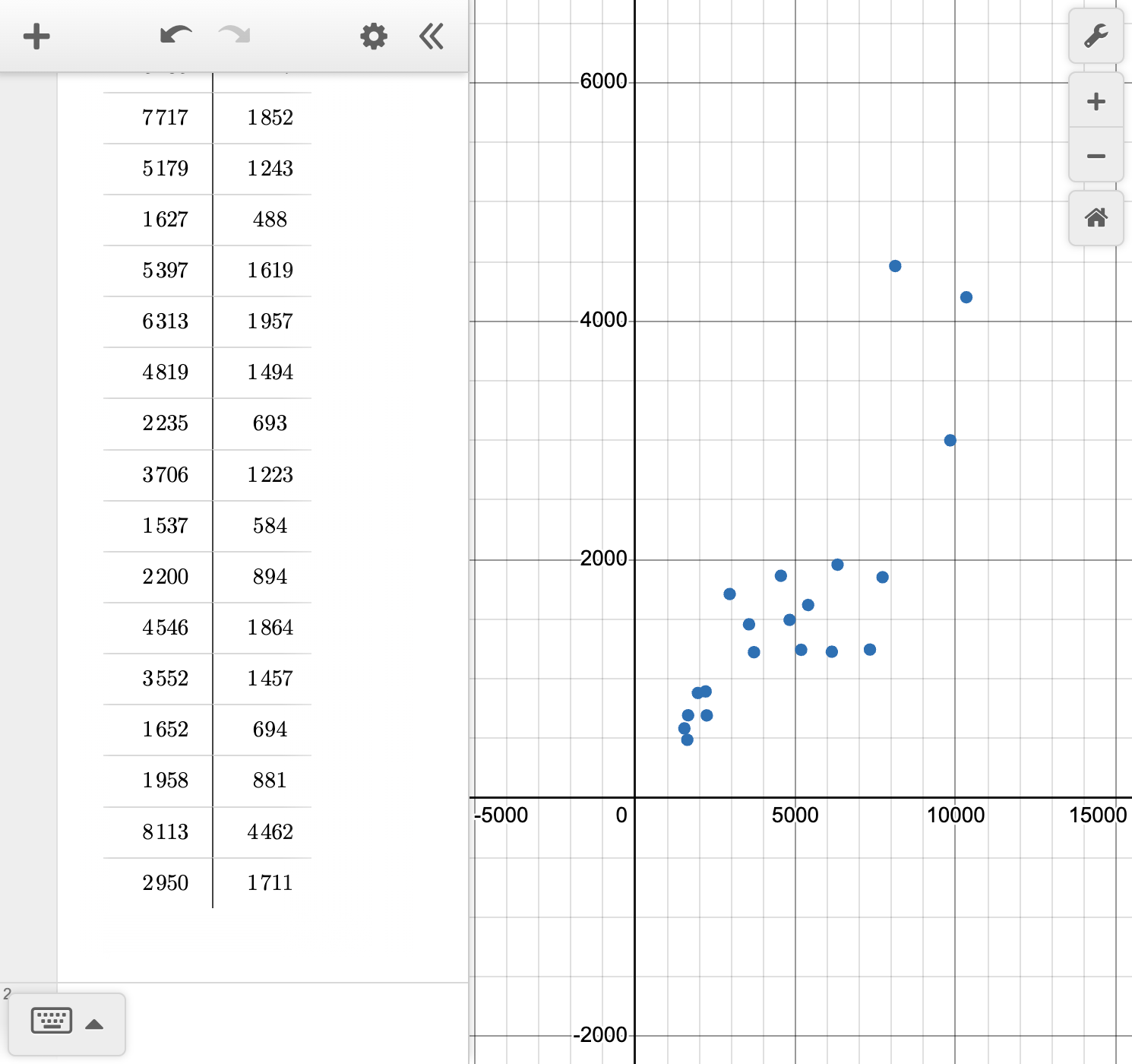
Task: Zoom in on the graph
Action: coord(1096,101)
